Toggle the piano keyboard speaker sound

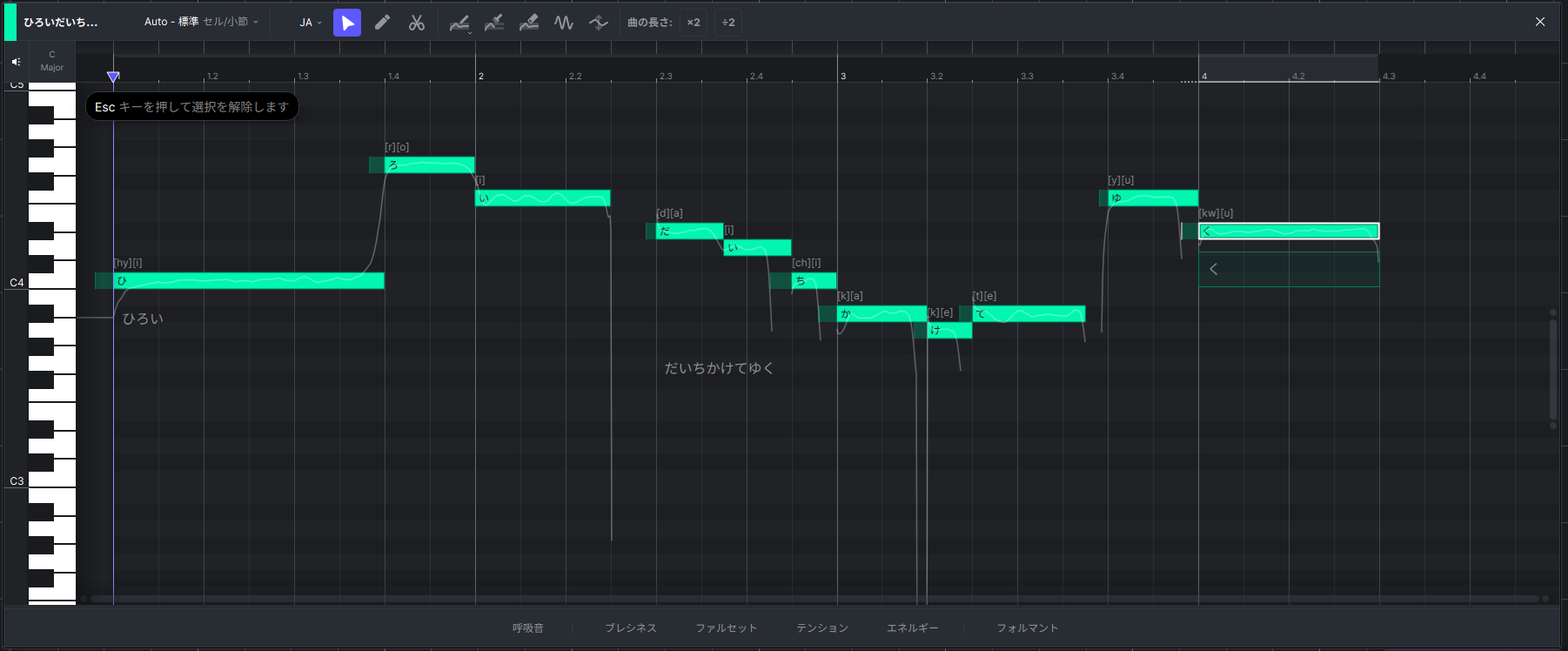click(x=16, y=62)
